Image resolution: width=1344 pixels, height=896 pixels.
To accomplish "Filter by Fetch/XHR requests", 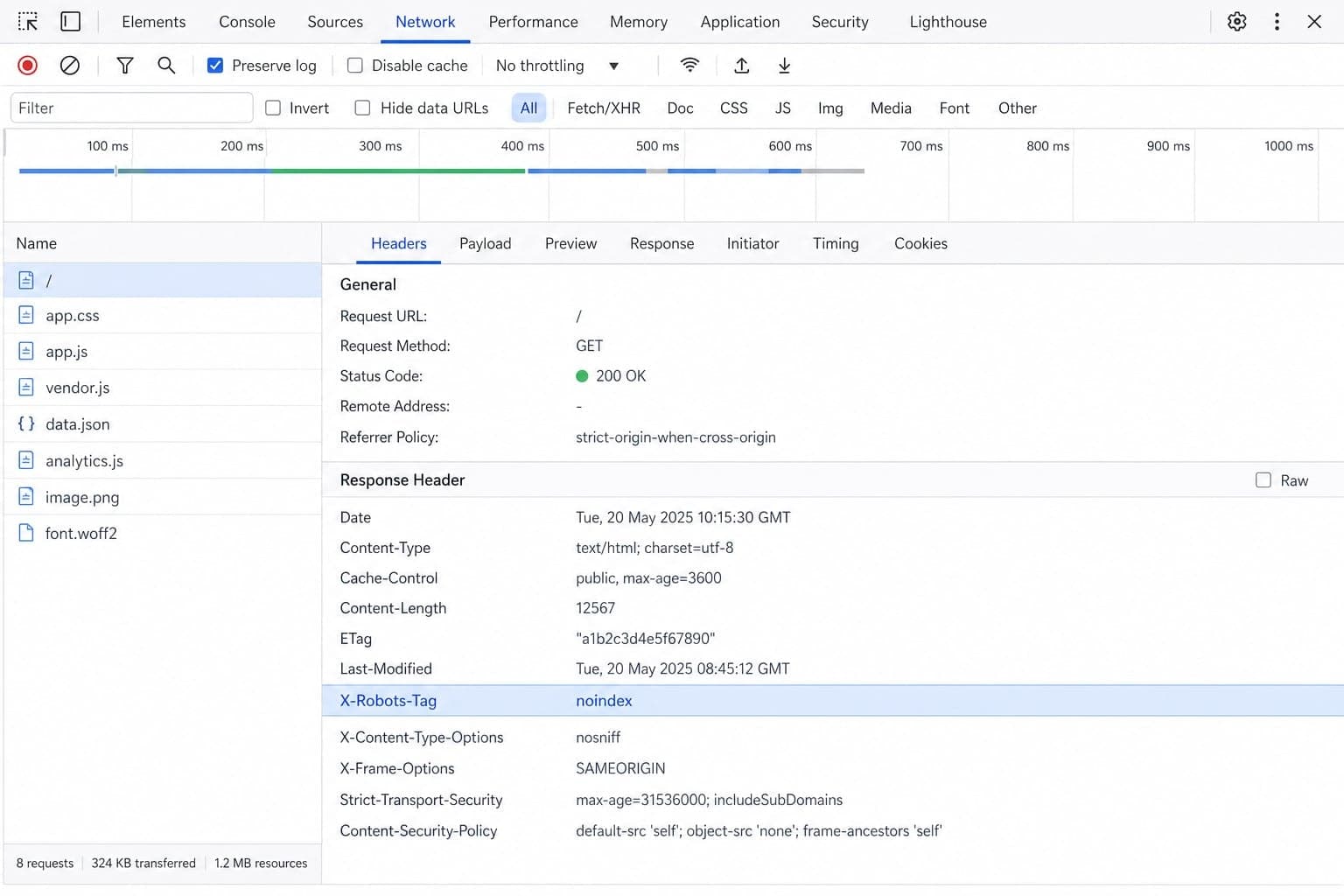I will click(x=604, y=108).
